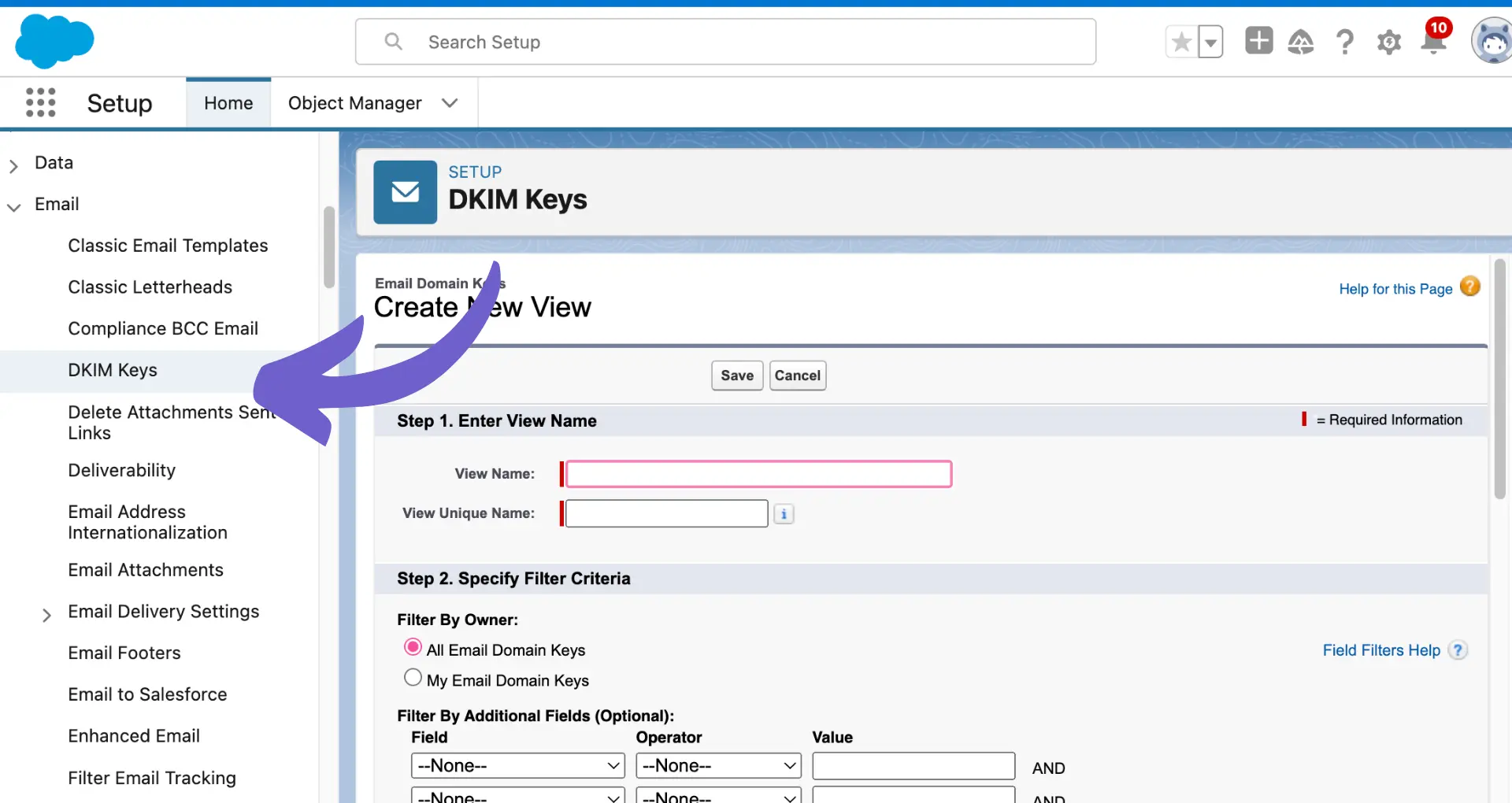1512x803 pixels.
Task: Open the Object Manager tab
Action: click(354, 103)
